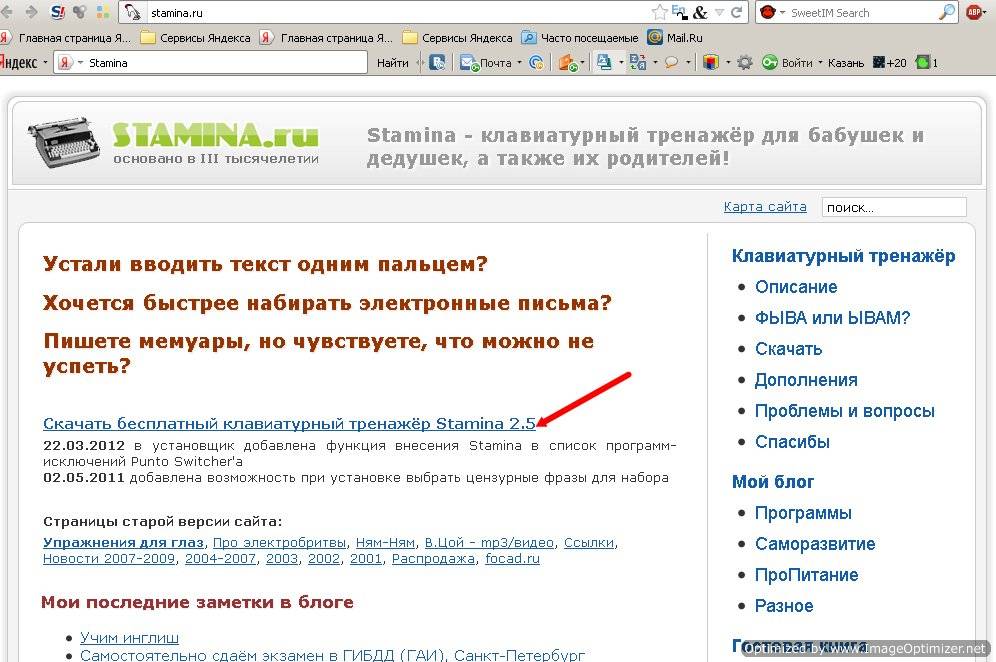996x662 pixels.
Task: Open the 'focad.ru' link
Action: pyautogui.click(x=512, y=558)
